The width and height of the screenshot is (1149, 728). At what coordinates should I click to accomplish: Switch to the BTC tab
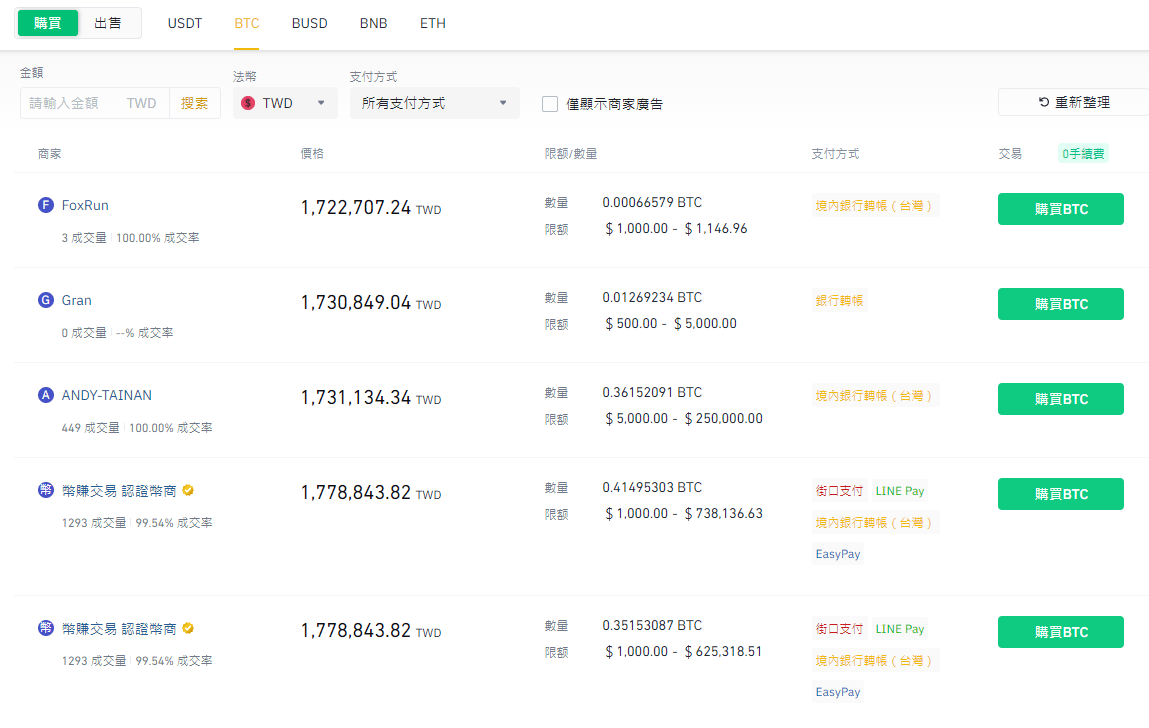coord(247,23)
